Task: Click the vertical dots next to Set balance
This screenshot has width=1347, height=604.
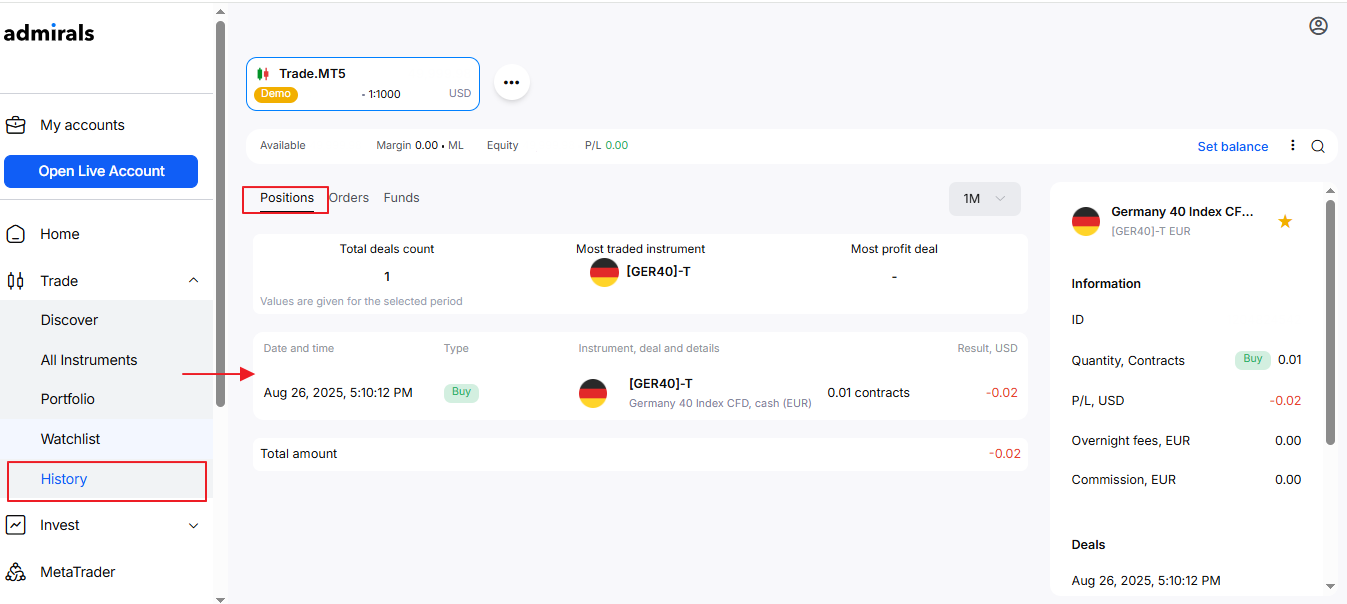Action: [1292, 145]
